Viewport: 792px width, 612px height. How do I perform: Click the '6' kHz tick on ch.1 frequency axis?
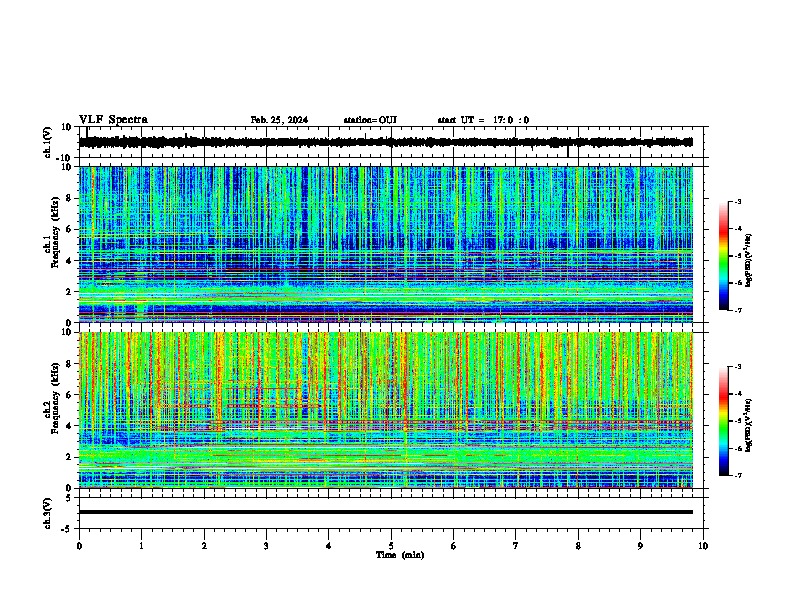70,229
